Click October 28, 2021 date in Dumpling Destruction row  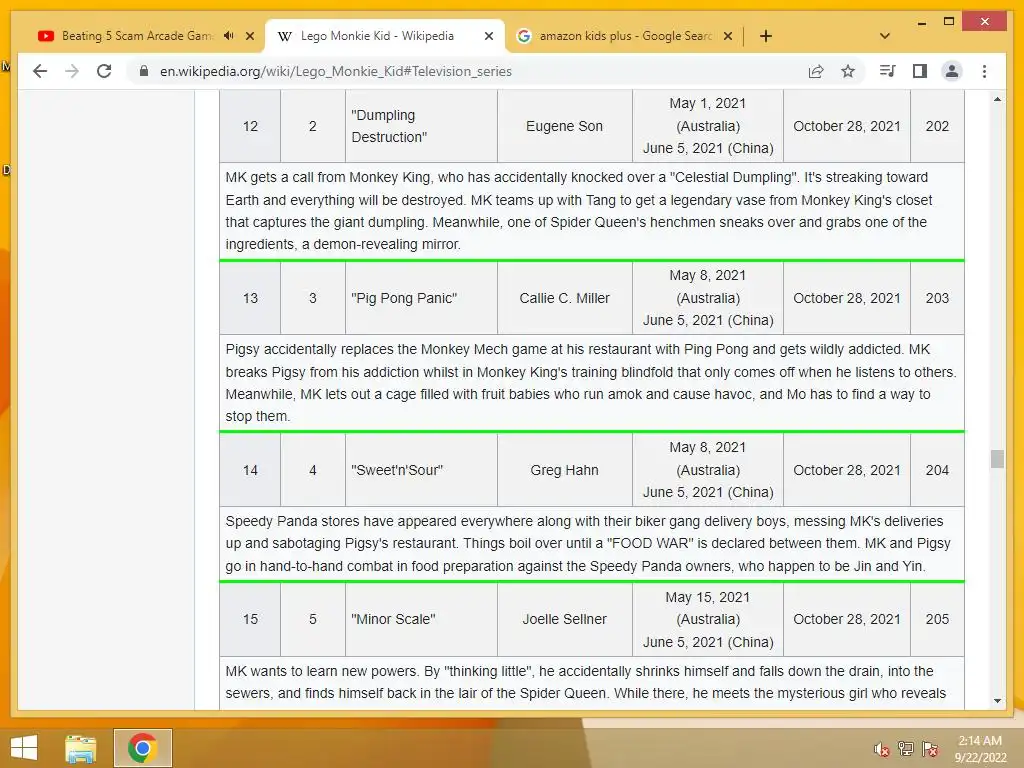pyautogui.click(x=846, y=126)
